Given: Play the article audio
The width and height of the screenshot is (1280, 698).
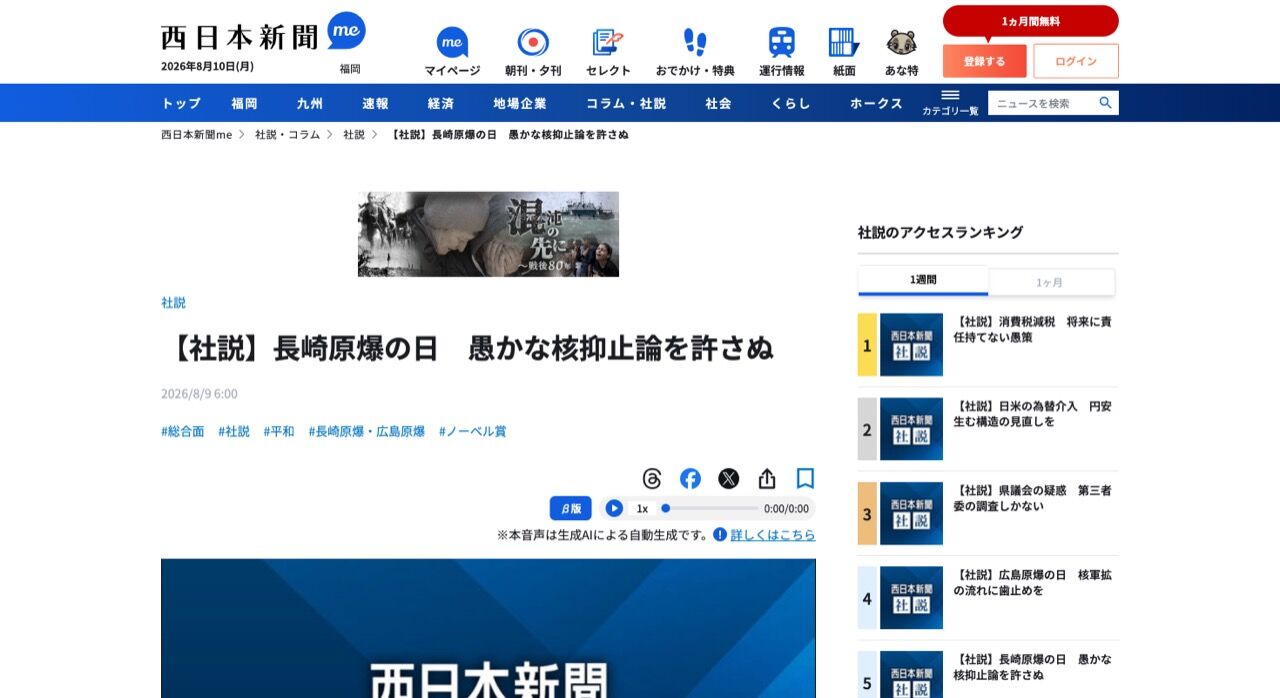Looking at the screenshot, I should coord(614,508).
